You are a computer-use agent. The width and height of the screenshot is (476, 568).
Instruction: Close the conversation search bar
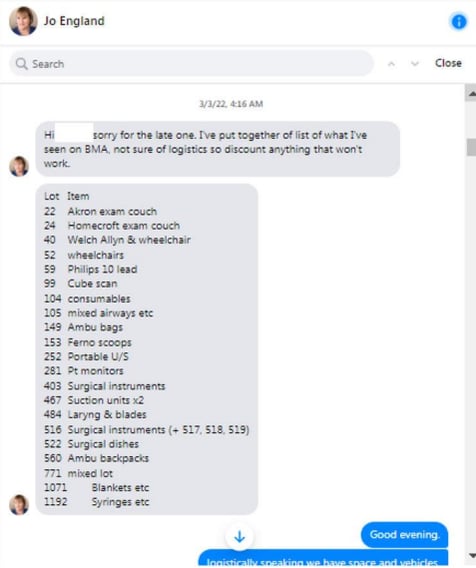pos(448,63)
